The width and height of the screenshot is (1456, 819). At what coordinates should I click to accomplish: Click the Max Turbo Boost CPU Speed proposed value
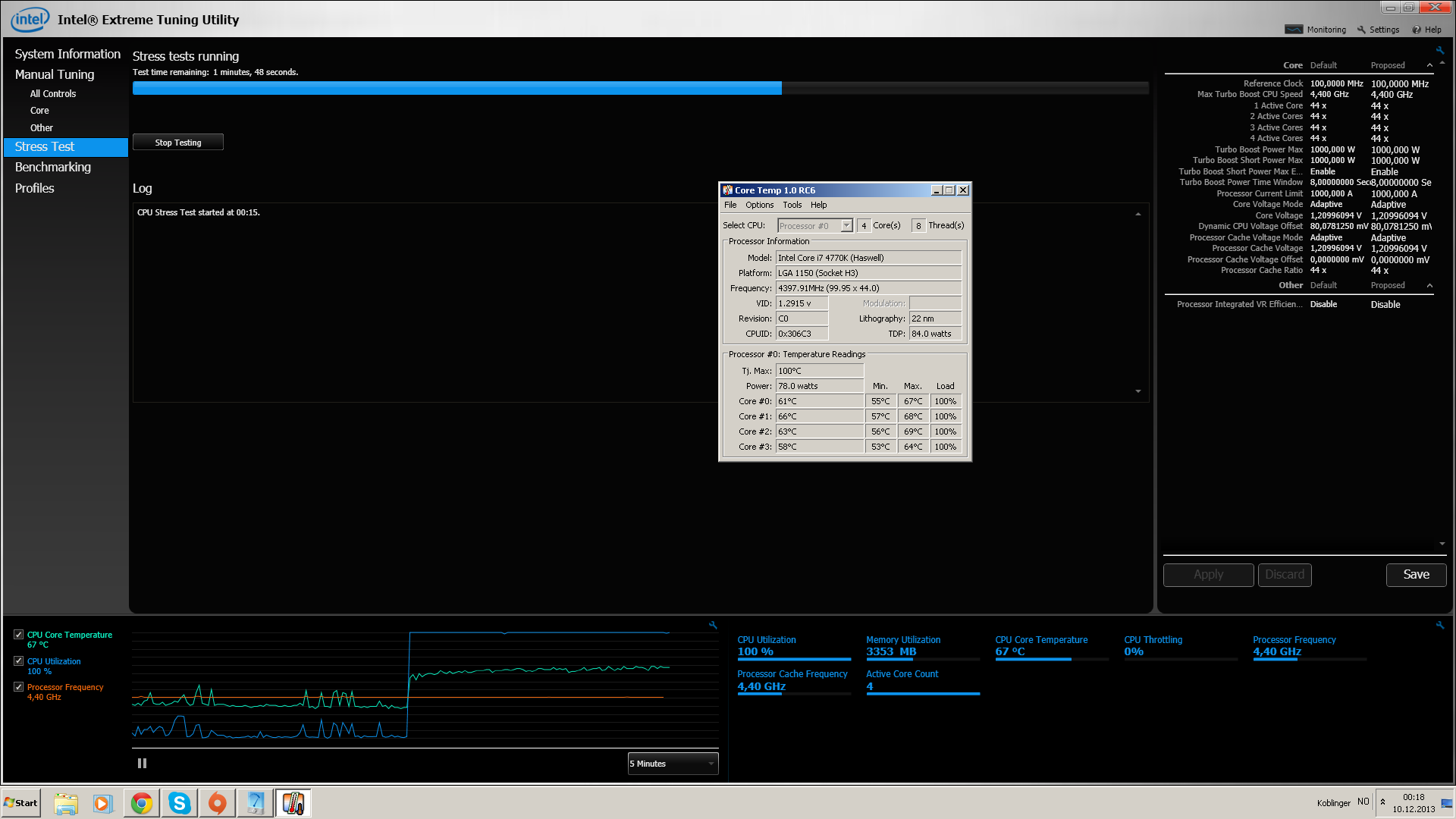coord(1392,95)
